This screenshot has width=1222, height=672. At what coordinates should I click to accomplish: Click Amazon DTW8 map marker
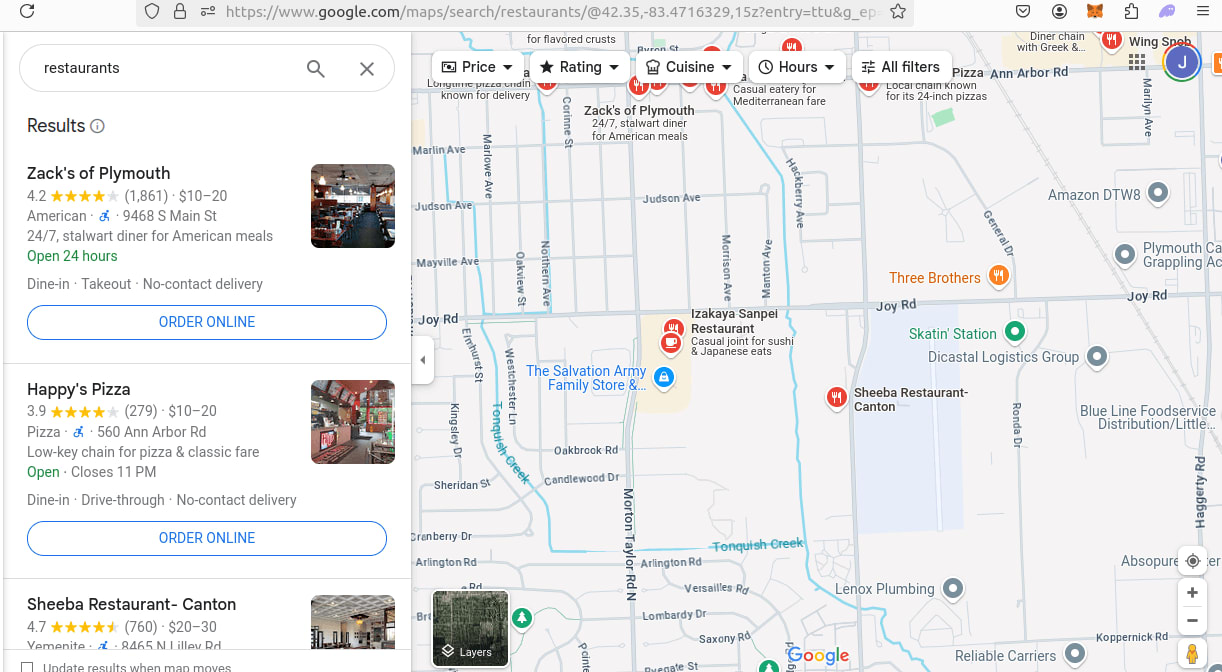tap(1158, 193)
